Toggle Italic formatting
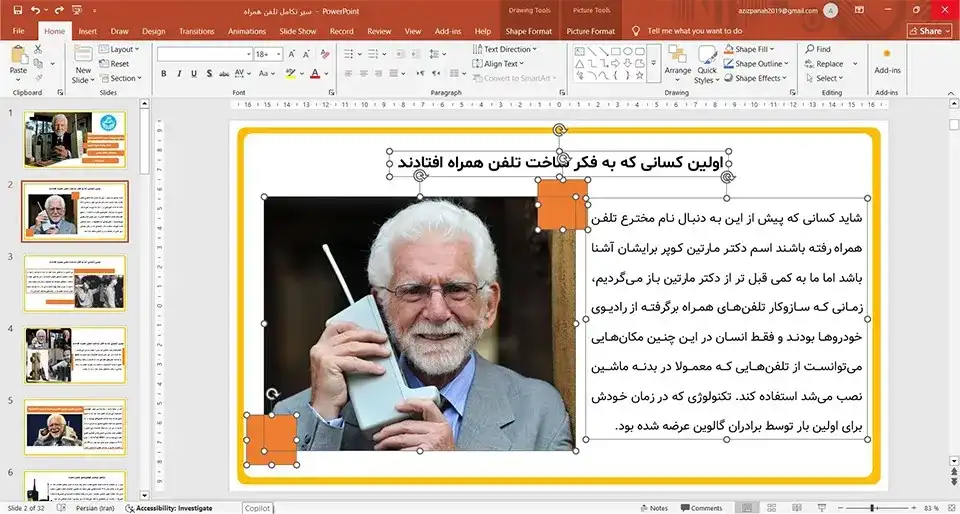The image size is (960, 514). point(179,73)
